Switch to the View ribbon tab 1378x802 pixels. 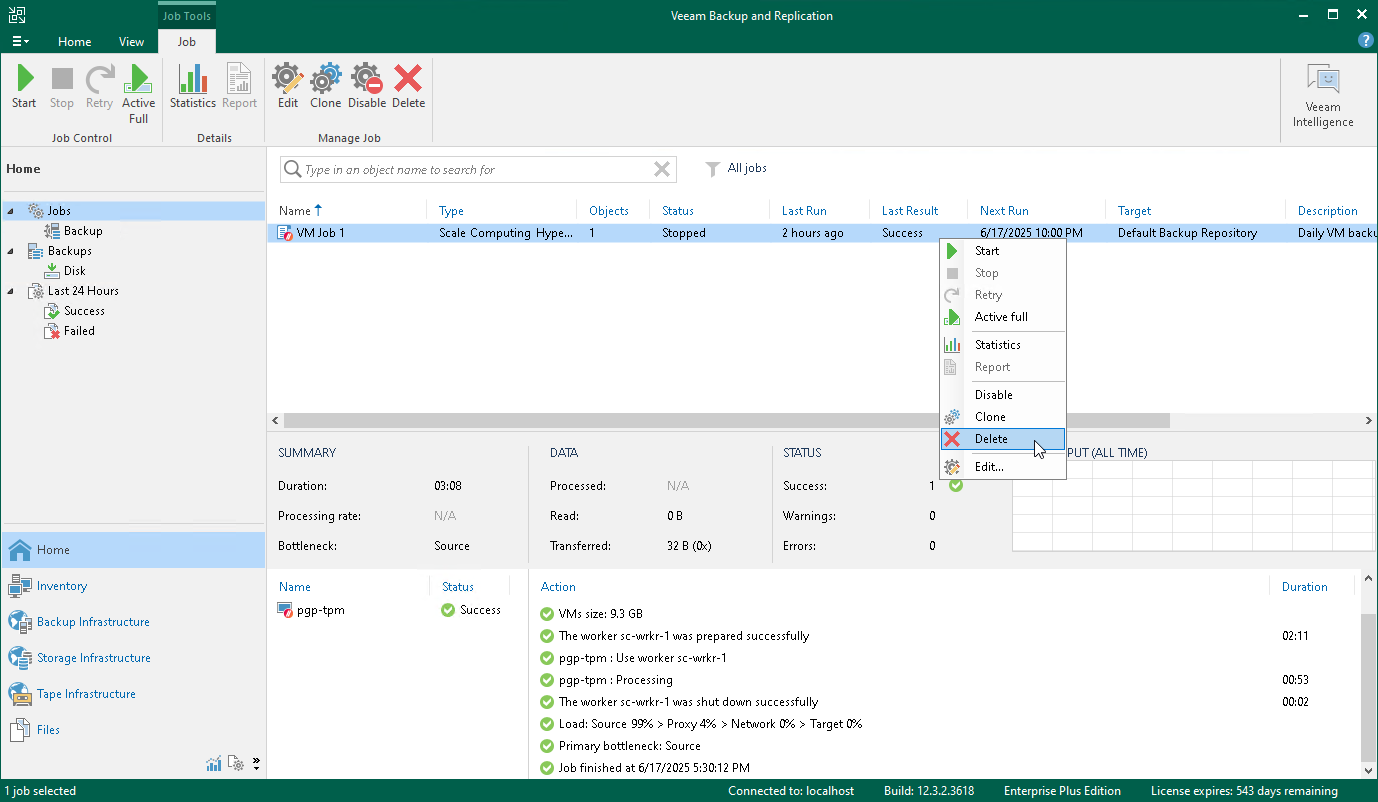tap(131, 42)
